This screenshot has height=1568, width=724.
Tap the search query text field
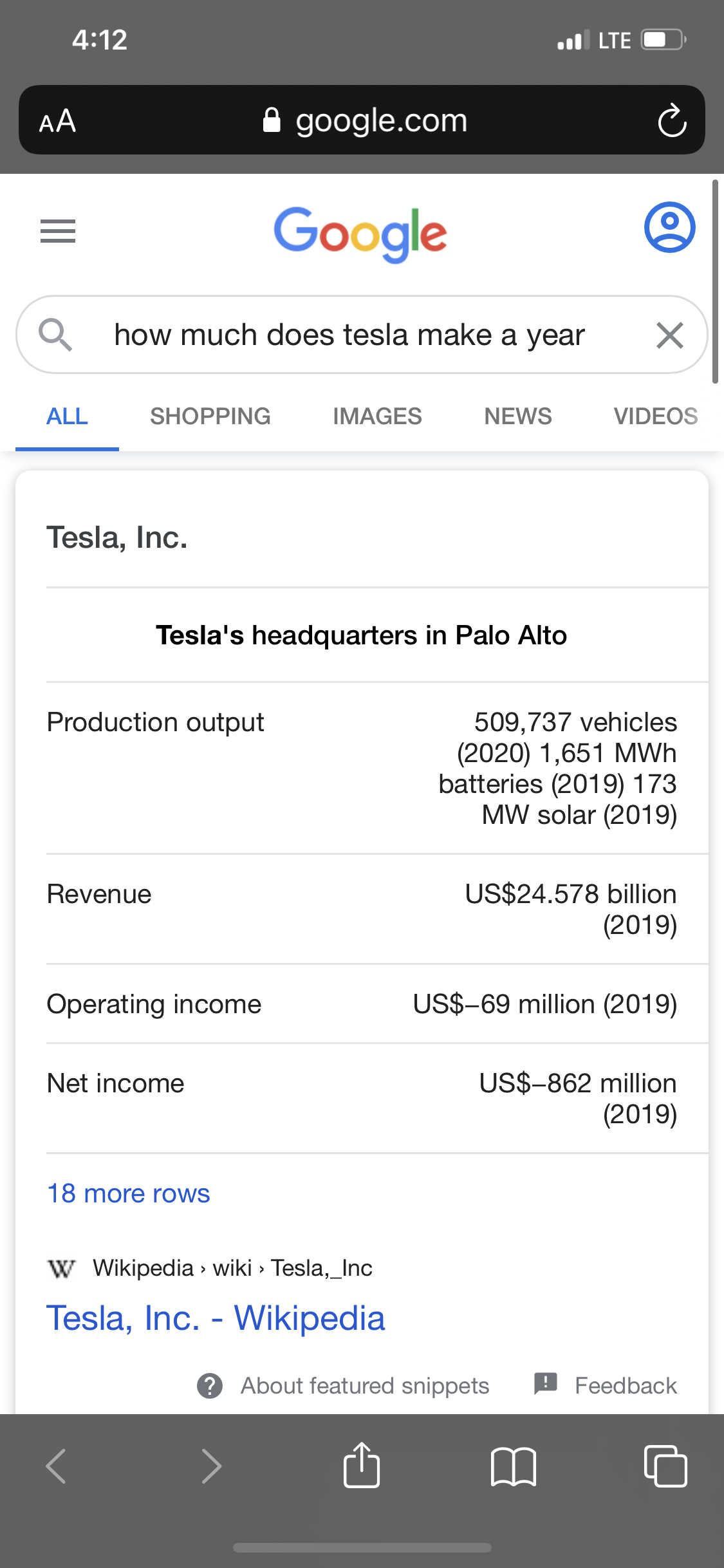click(349, 335)
